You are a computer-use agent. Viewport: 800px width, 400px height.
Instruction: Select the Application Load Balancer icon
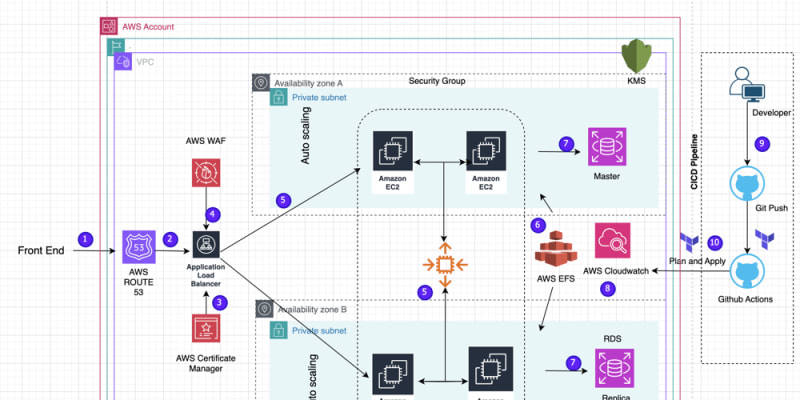pos(206,244)
